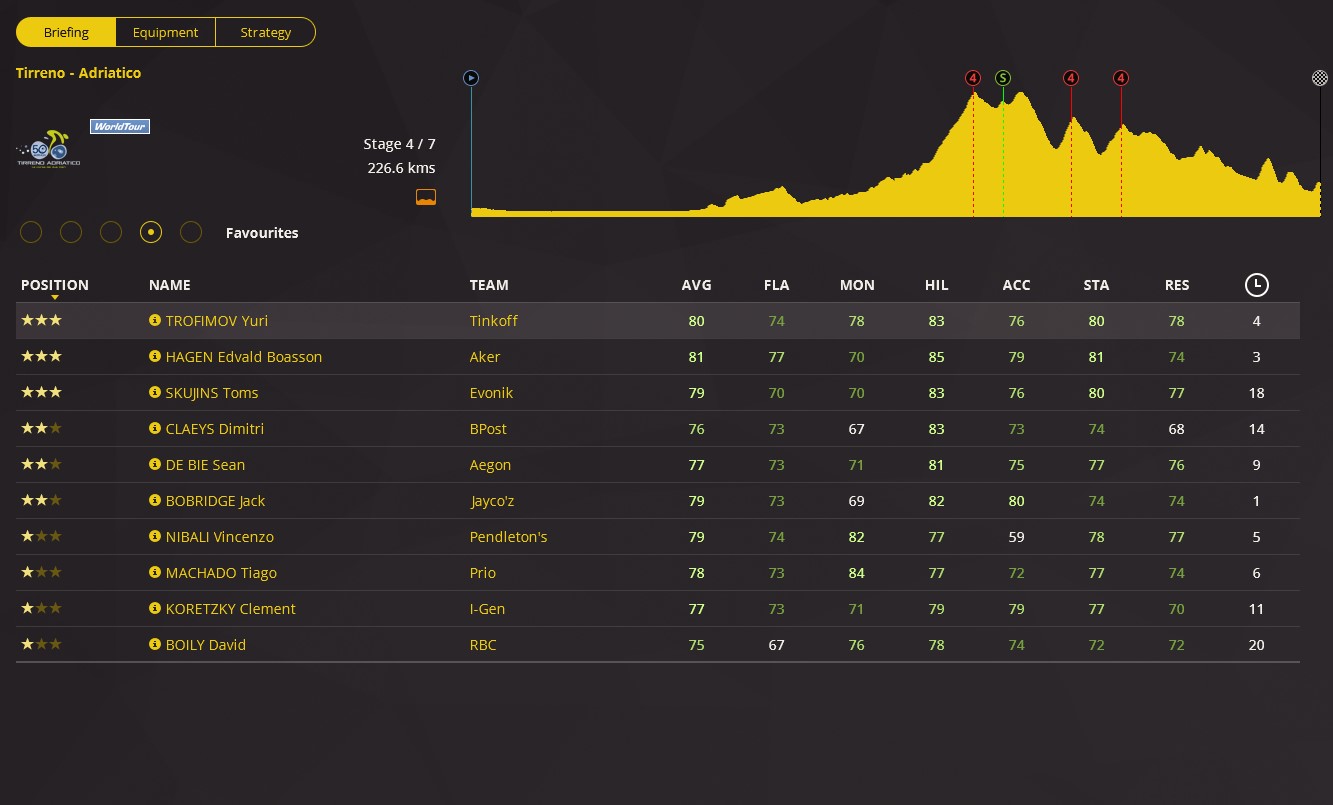The height and width of the screenshot is (805, 1333).
Task: Sort by TEAM column header
Action: 489,285
